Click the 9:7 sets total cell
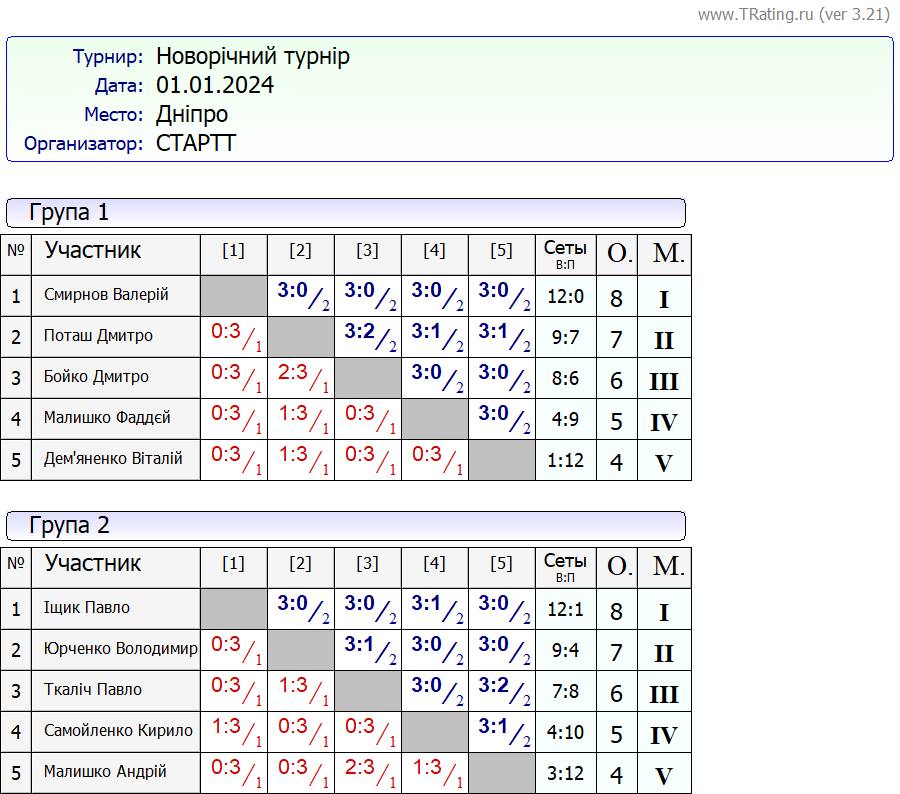900x794 pixels. click(565, 337)
